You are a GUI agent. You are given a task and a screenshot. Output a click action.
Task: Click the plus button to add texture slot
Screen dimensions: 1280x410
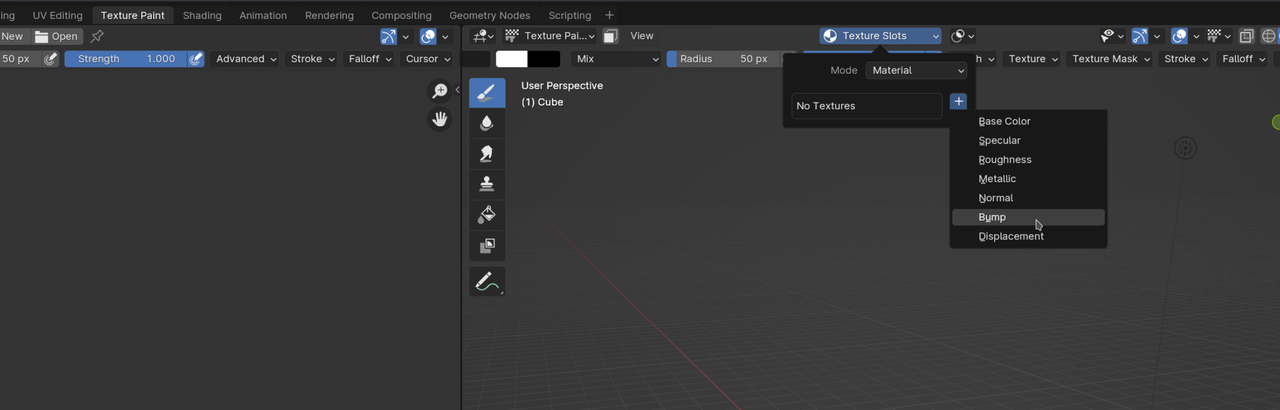(x=958, y=102)
